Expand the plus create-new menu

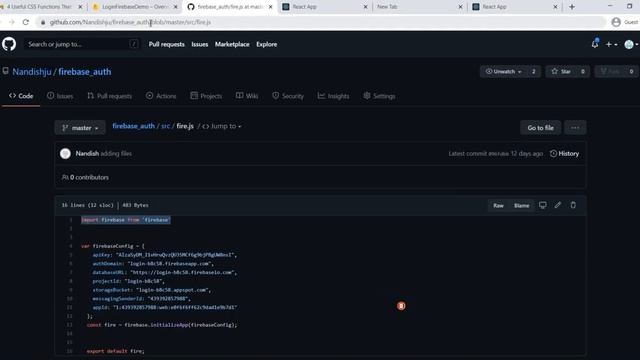tap(611, 44)
